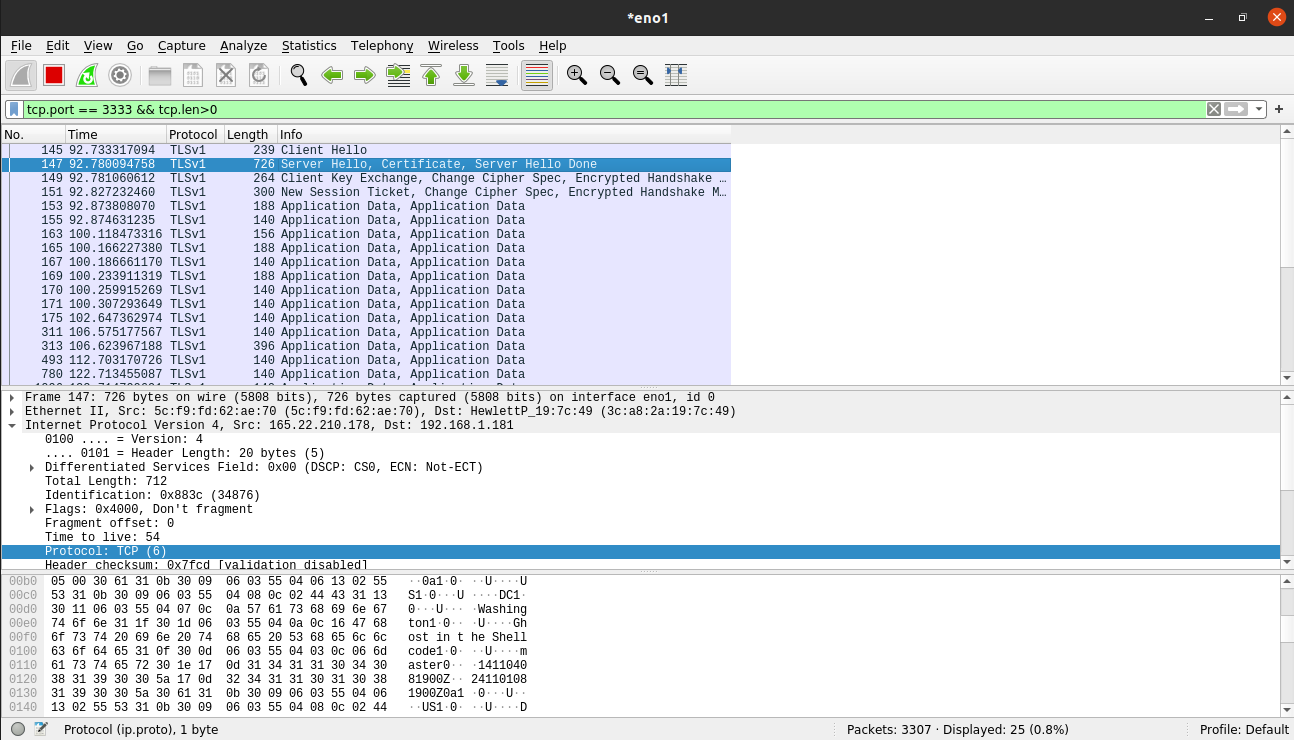The image size is (1294, 740).
Task: Zoom in on packet text
Action: coord(576,75)
